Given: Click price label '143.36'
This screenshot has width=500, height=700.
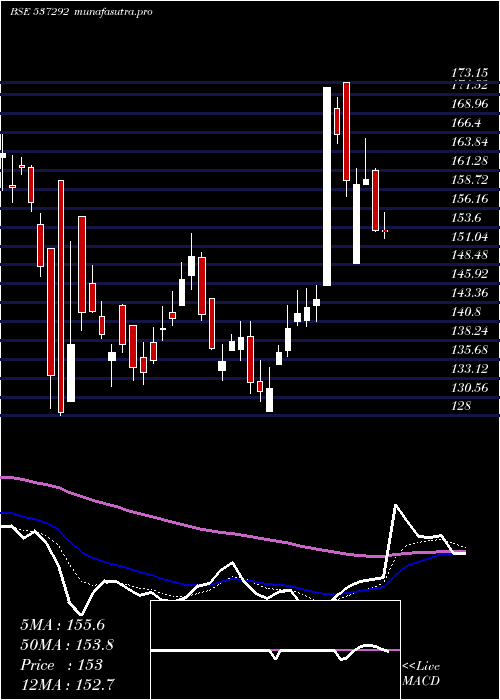Looking at the screenshot, I should coord(470,293).
